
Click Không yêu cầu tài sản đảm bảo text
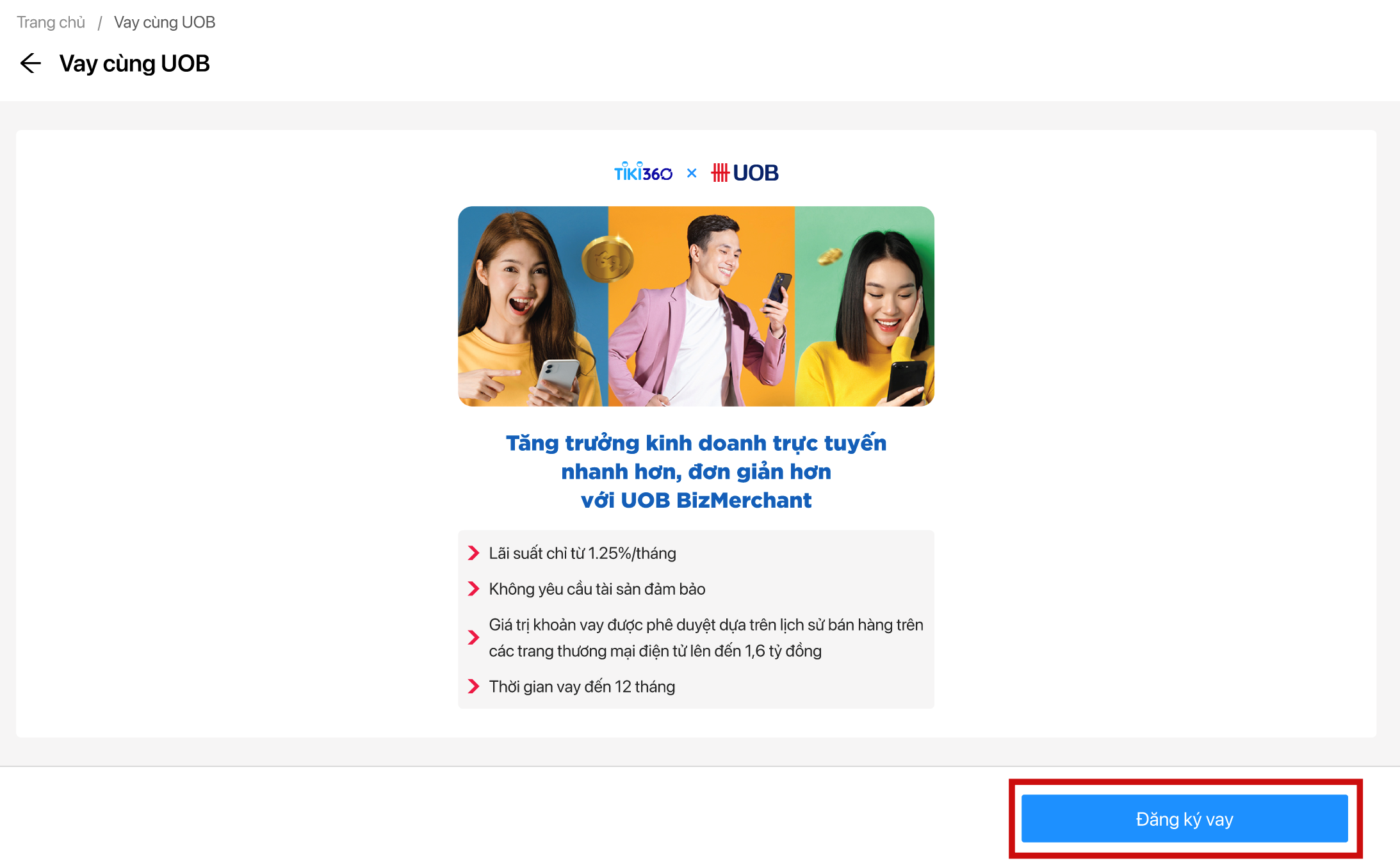coord(597,589)
